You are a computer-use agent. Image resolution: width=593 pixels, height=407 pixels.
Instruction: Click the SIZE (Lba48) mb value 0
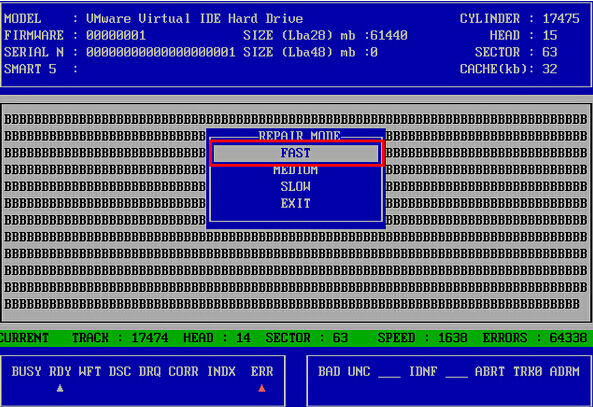tap(374, 52)
